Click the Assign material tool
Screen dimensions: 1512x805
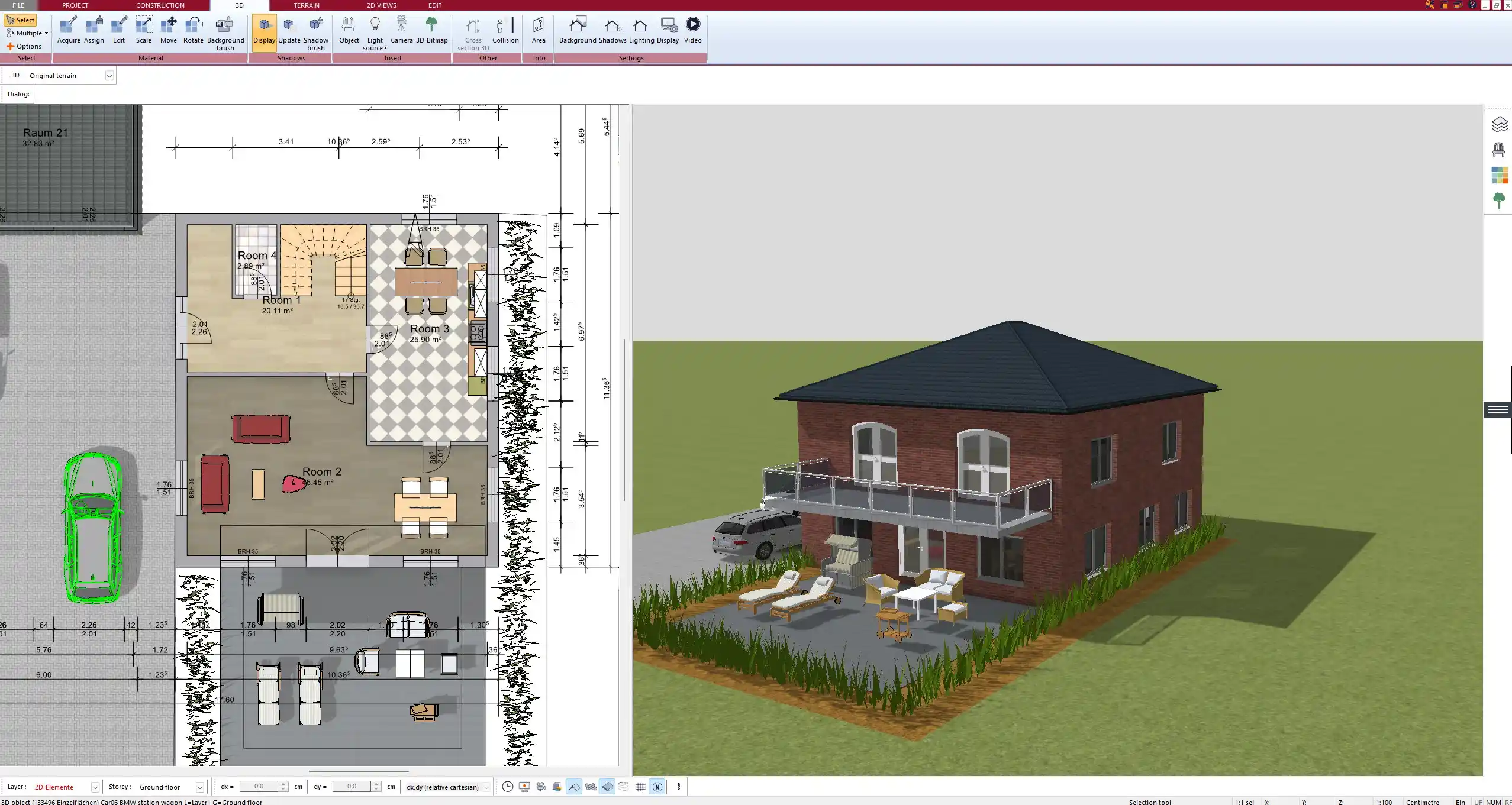point(94,31)
